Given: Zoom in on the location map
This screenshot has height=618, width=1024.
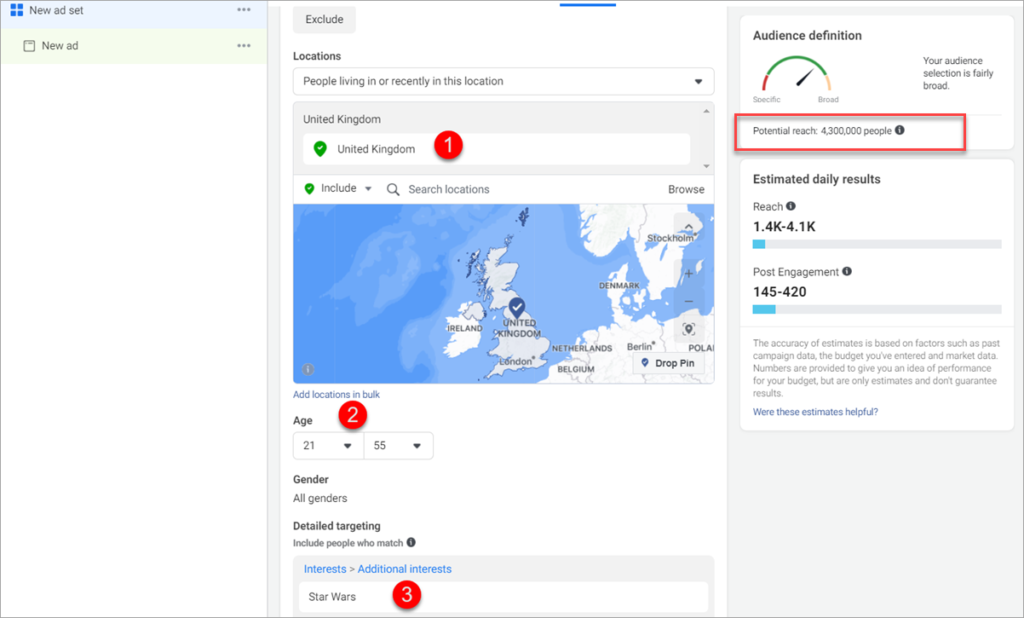Looking at the screenshot, I should (688, 273).
